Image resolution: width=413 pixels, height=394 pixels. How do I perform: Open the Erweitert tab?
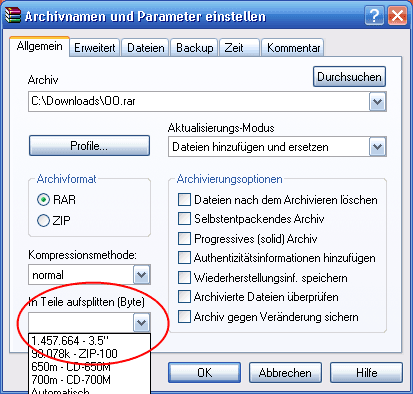[95, 48]
